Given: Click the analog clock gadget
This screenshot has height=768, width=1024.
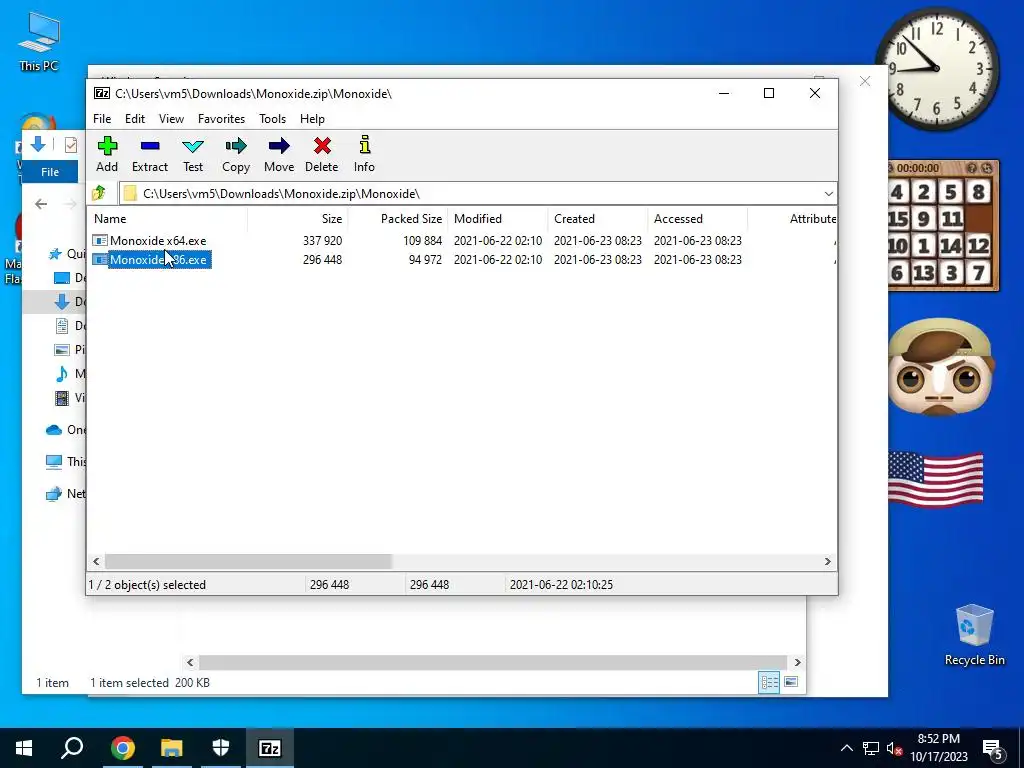Looking at the screenshot, I should coord(936,69).
